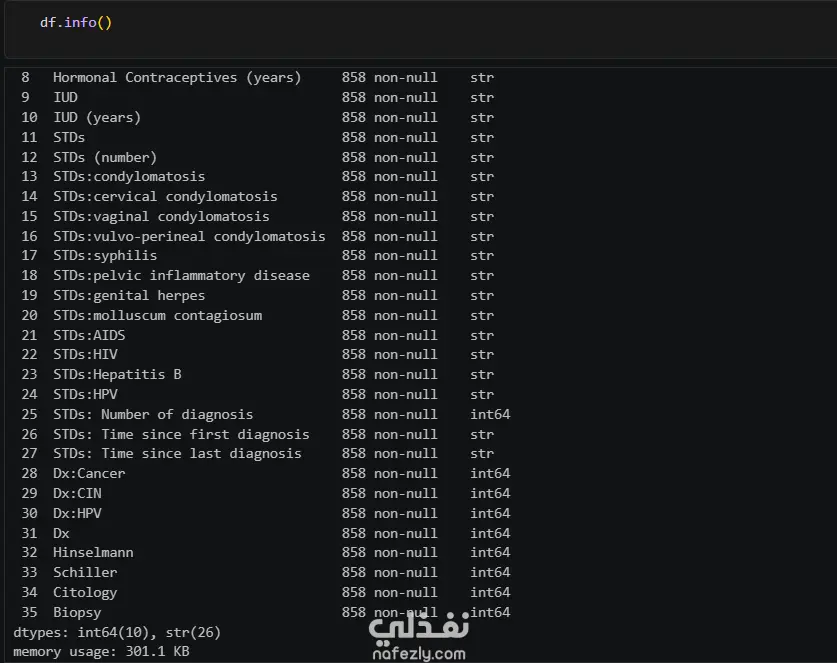
Task: Select the STDs:vulvo-perineal condylomatosis text
Action: pyautogui.click(x=189, y=236)
